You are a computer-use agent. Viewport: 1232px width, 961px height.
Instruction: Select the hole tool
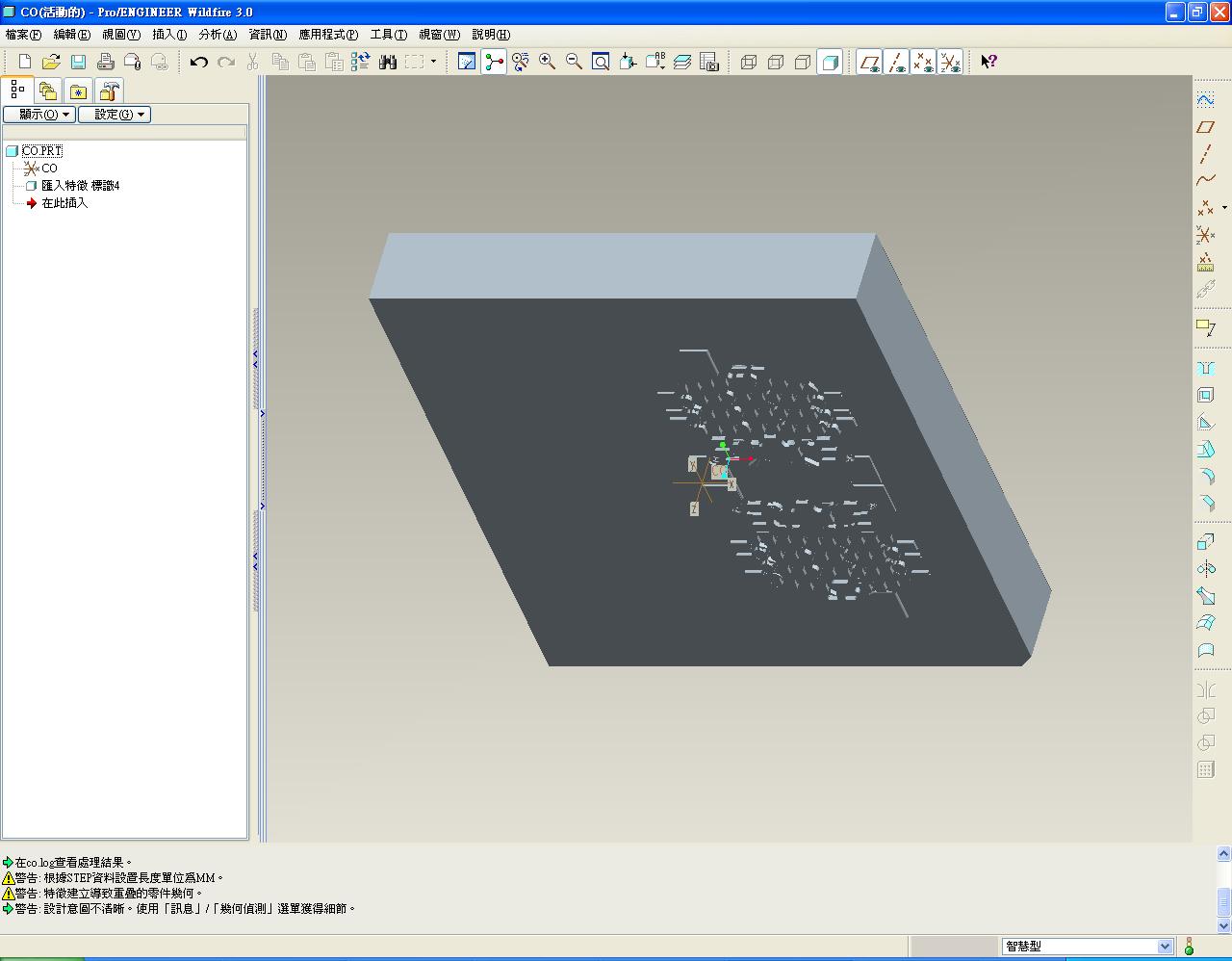click(1205, 368)
